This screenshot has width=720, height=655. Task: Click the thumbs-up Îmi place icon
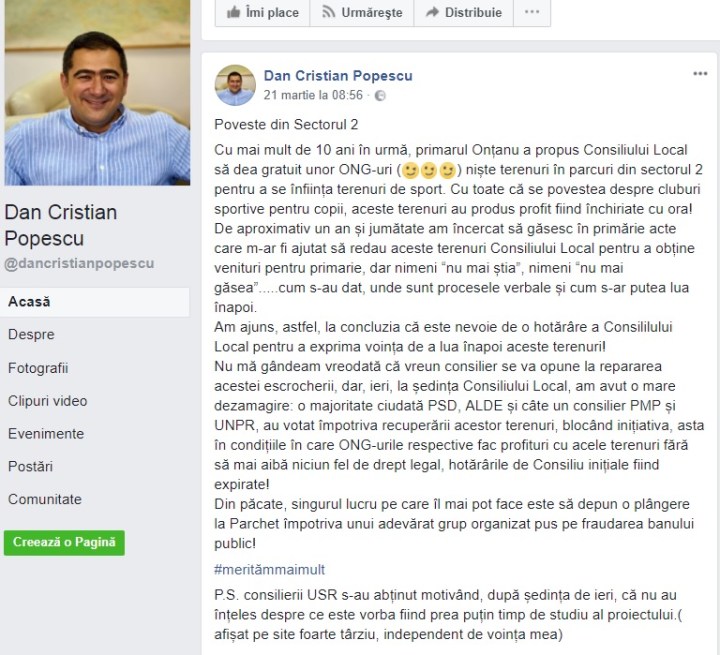(233, 12)
